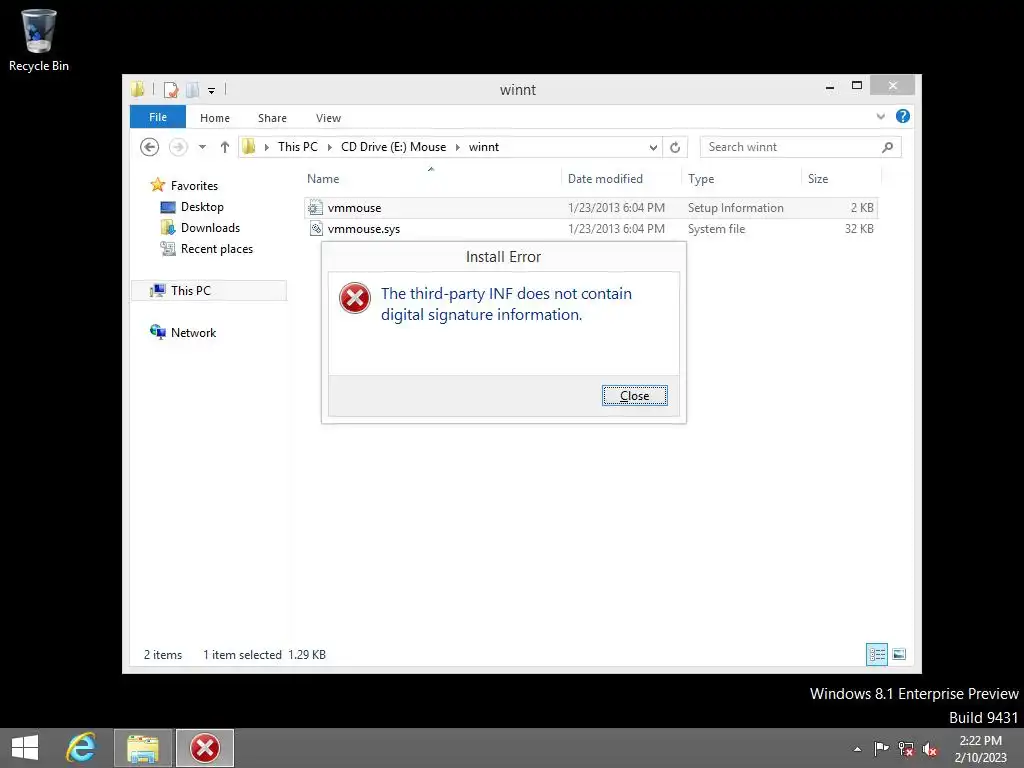The height and width of the screenshot is (768, 1024).
Task: Open Downloads in the navigation pane
Action: point(210,227)
